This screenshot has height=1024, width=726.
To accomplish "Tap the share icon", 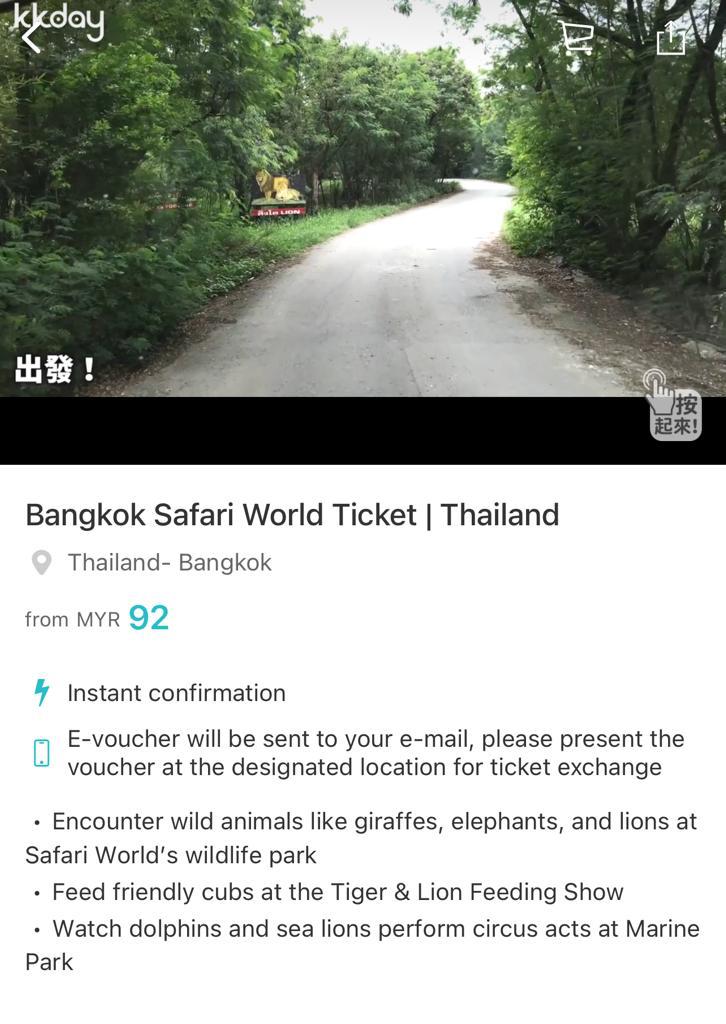I will coord(671,38).
